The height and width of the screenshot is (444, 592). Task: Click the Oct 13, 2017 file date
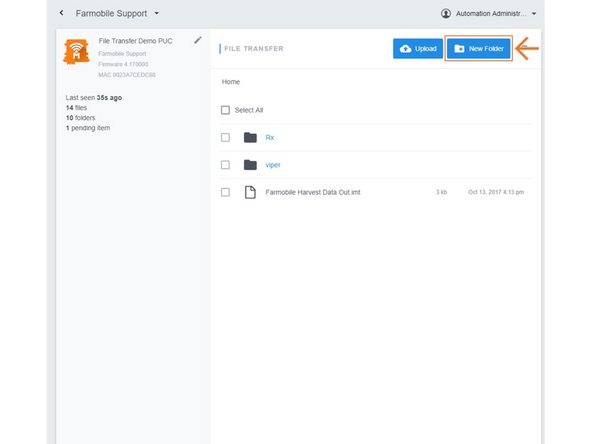tap(496, 192)
